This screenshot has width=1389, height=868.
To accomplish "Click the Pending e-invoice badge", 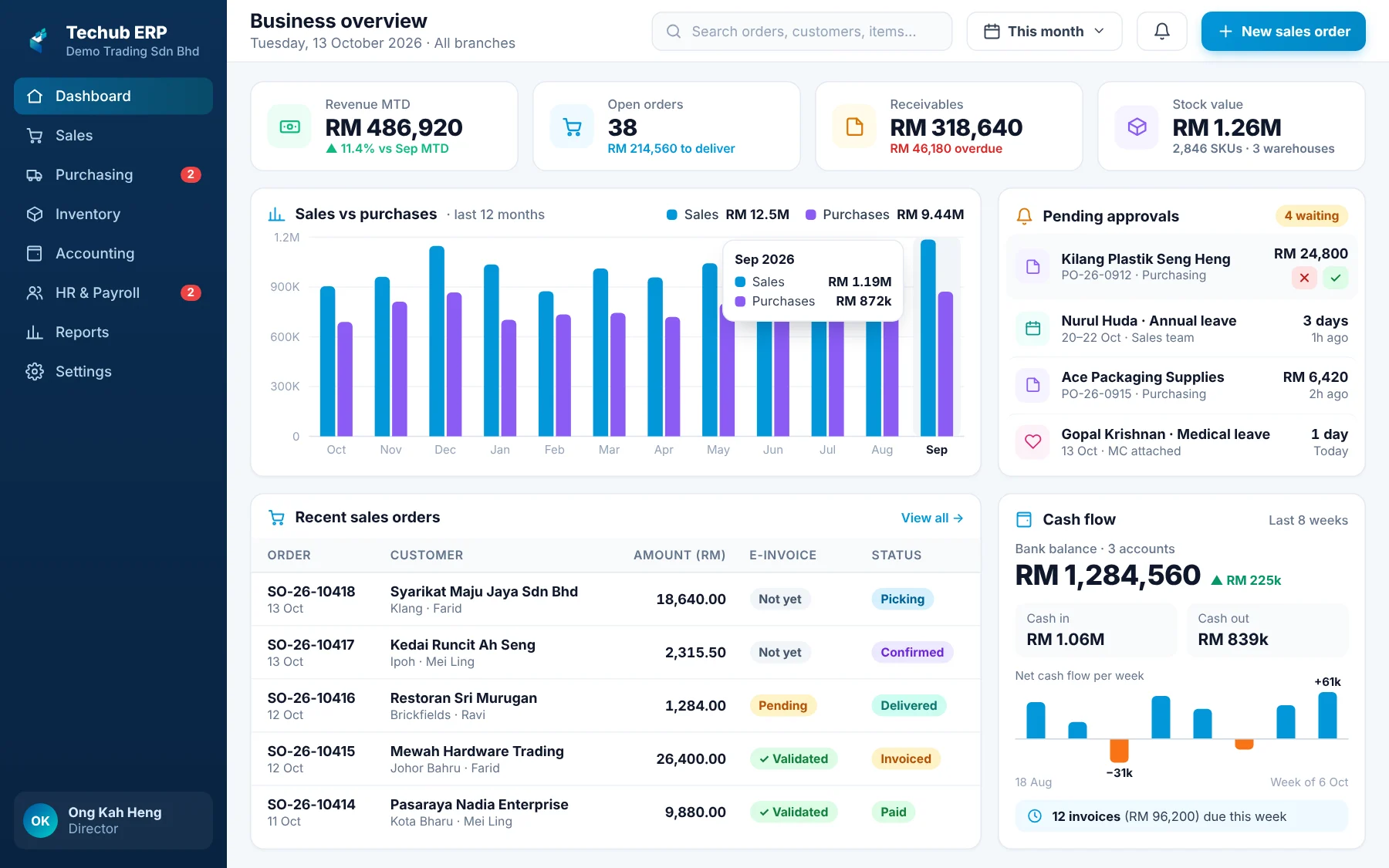I will [x=782, y=706].
